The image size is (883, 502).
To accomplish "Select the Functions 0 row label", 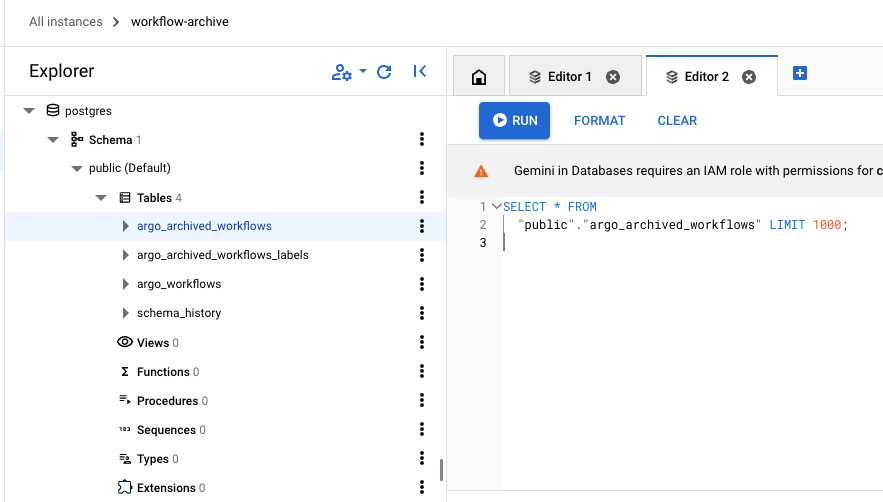I will pos(168,372).
